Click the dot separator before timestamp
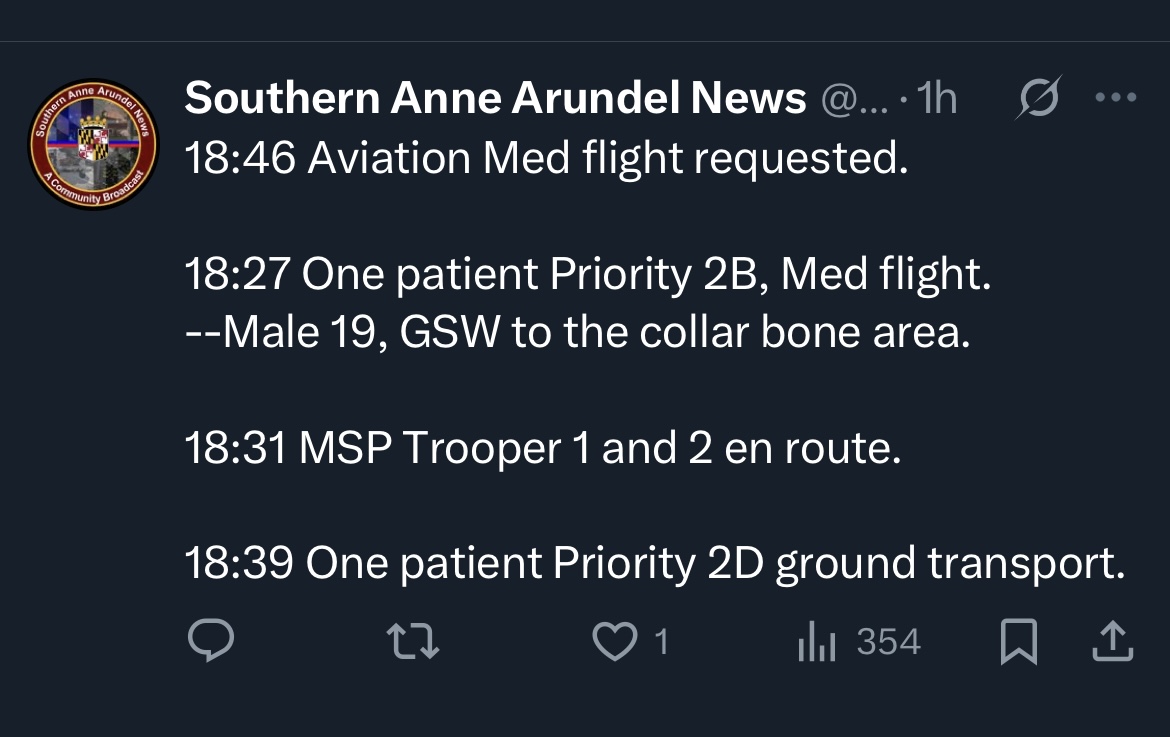 click(904, 98)
